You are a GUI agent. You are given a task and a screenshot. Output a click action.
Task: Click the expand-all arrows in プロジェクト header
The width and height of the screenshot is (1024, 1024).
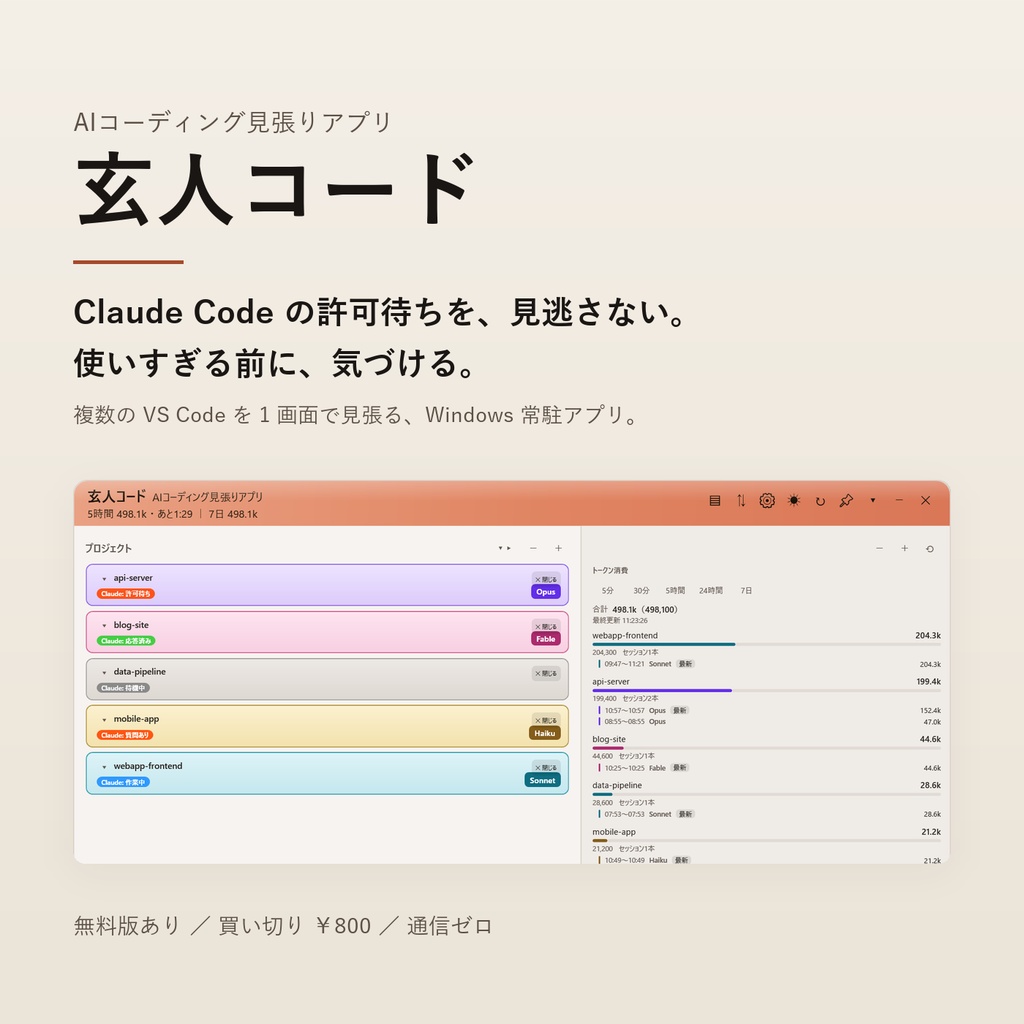(504, 548)
